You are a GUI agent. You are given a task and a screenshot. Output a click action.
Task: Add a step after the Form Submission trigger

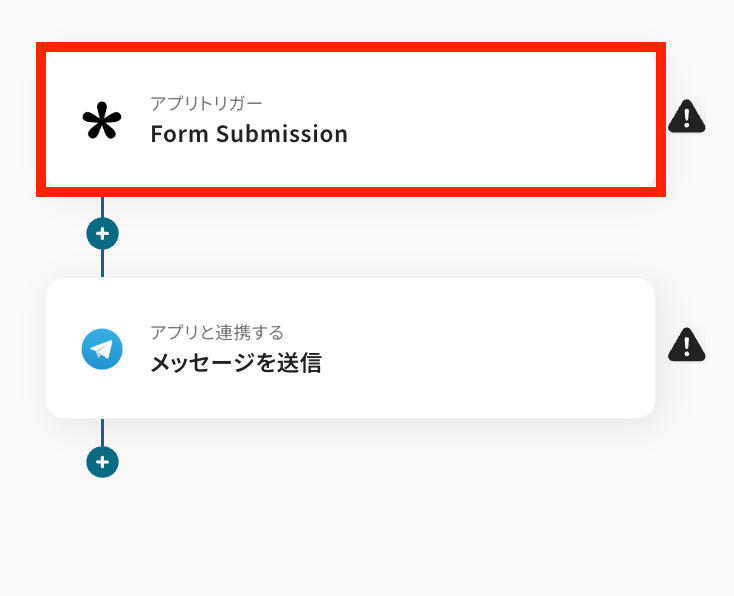click(x=102, y=234)
